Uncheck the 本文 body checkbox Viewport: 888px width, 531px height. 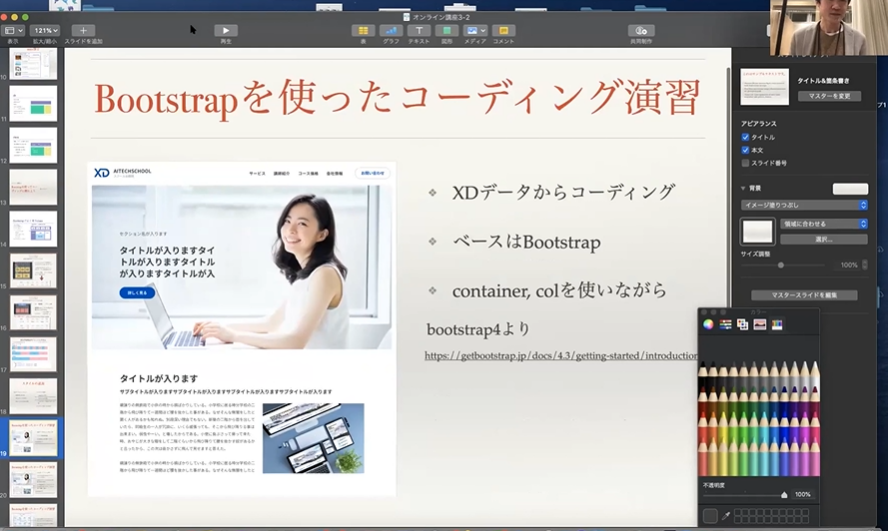[745, 150]
